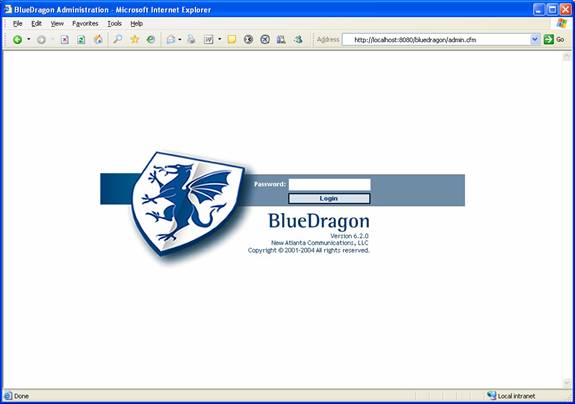Open the Edit icon dropdown arrow
This screenshot has height=404, width=575.
coord(220,39)
